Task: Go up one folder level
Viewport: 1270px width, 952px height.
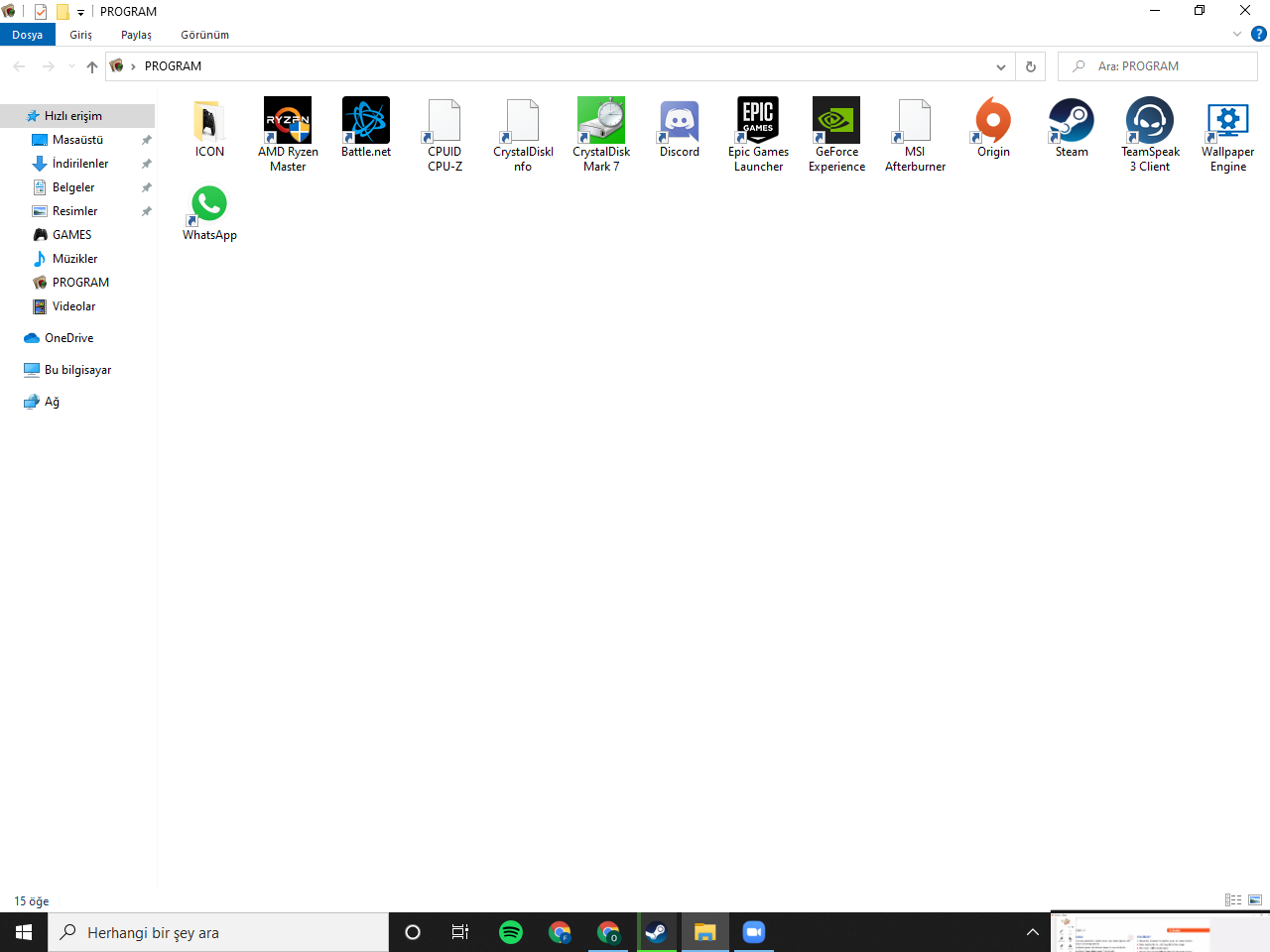Action: click(x=92, y=66)
